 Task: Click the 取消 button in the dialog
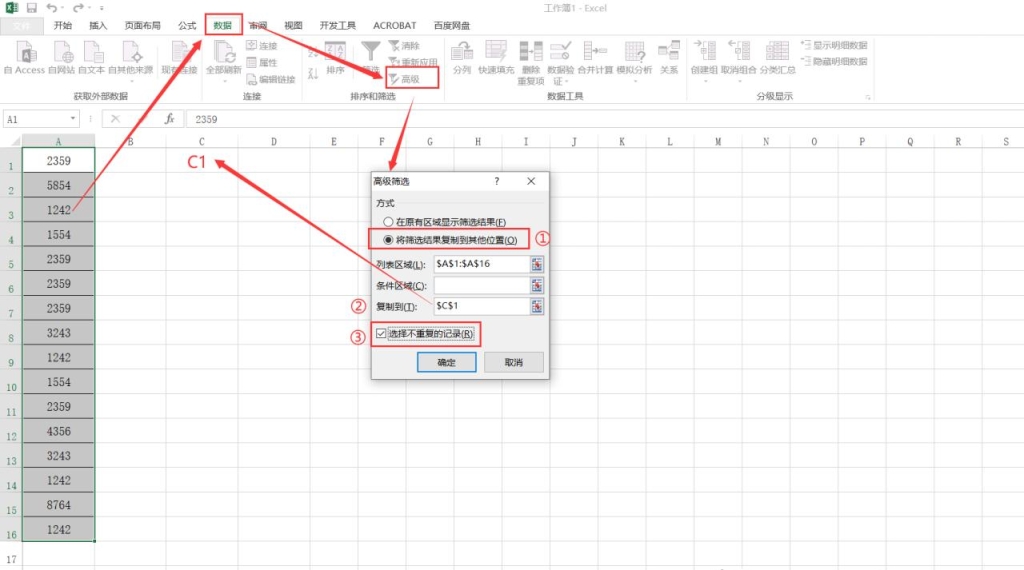(x=514, y=362)
